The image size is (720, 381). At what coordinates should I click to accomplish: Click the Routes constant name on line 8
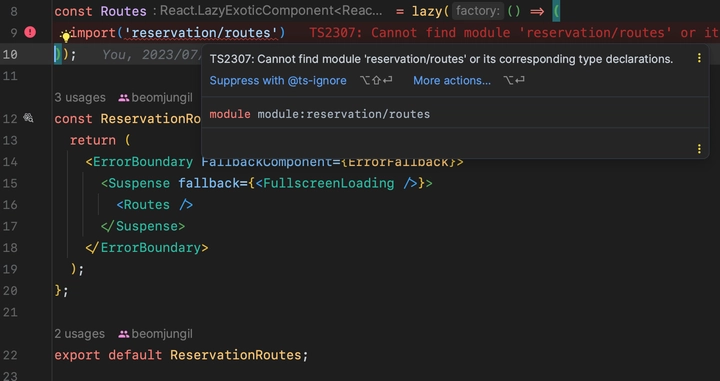[x=124, y=11]
